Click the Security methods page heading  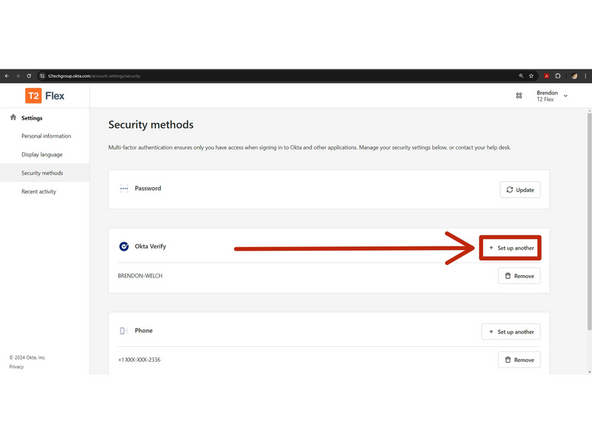click(151, 125)
